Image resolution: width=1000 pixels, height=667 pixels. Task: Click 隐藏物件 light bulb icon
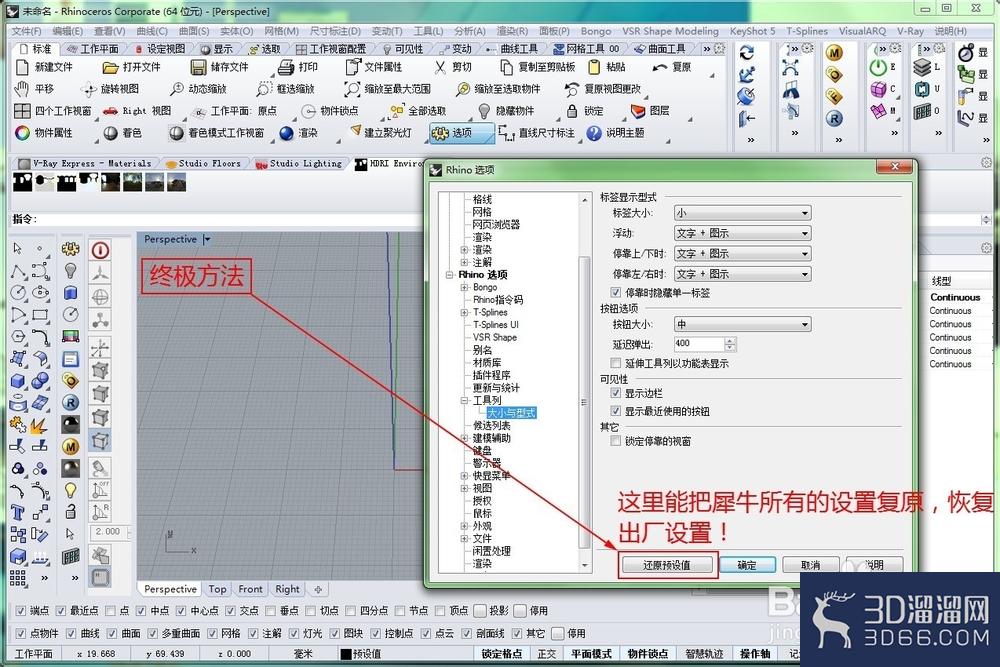[x=484, y=112]
